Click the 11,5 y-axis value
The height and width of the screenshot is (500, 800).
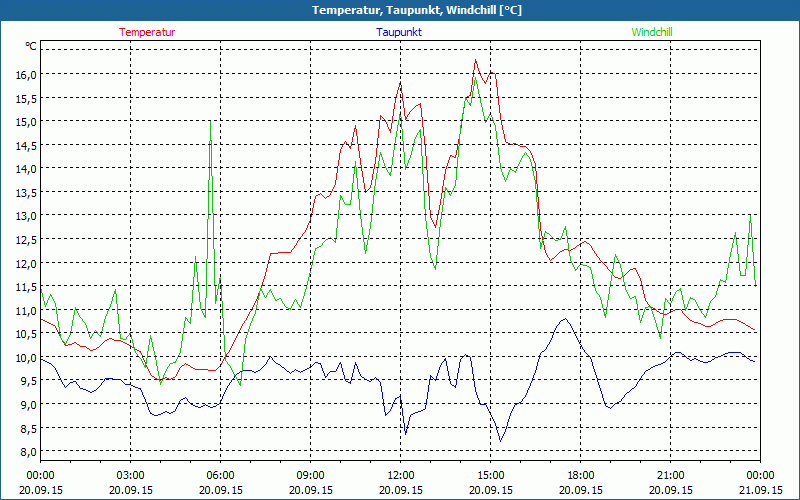point(27,287)
